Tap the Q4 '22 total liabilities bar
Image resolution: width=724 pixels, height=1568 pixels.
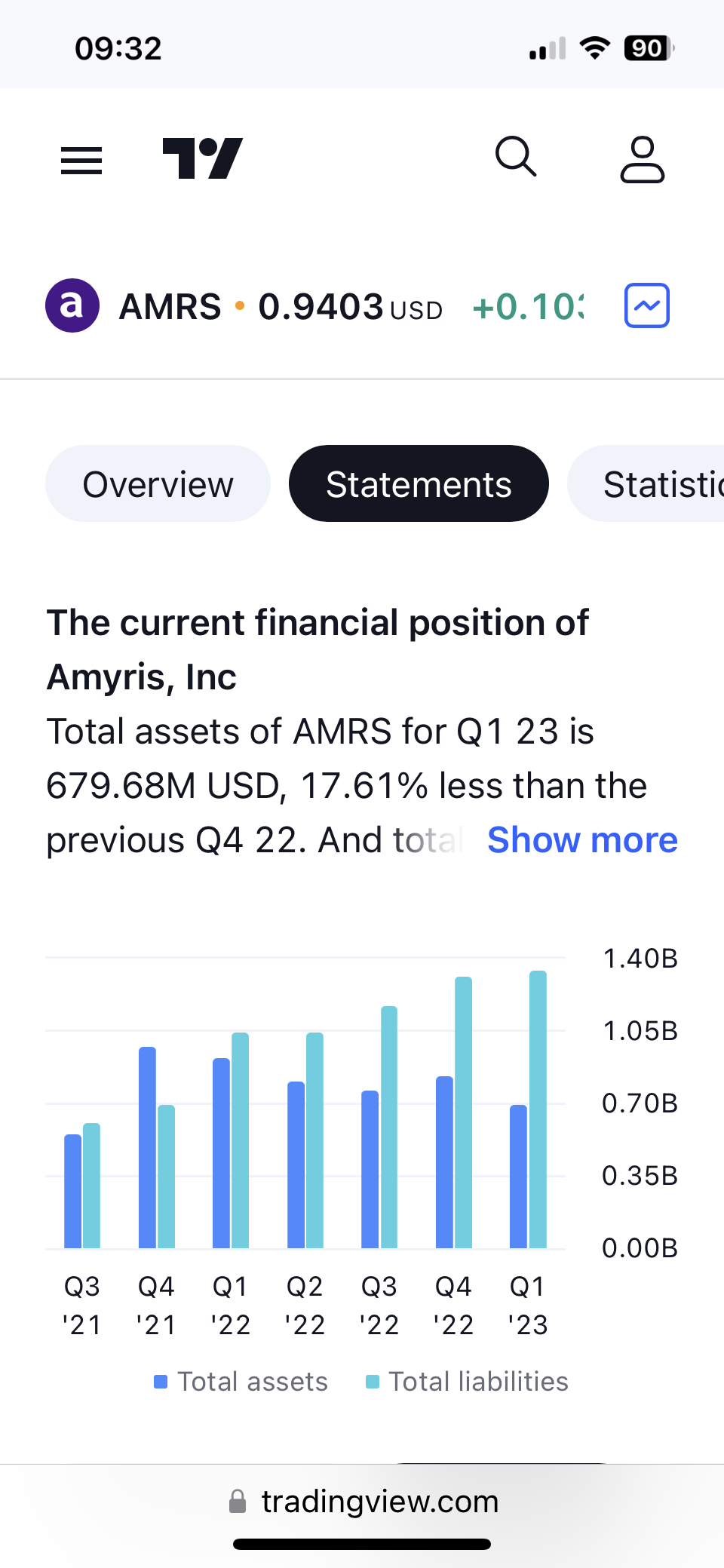[x=464, y=1112]
